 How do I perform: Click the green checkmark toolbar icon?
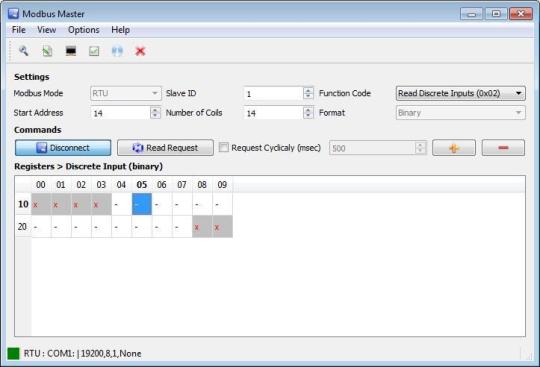94,51
